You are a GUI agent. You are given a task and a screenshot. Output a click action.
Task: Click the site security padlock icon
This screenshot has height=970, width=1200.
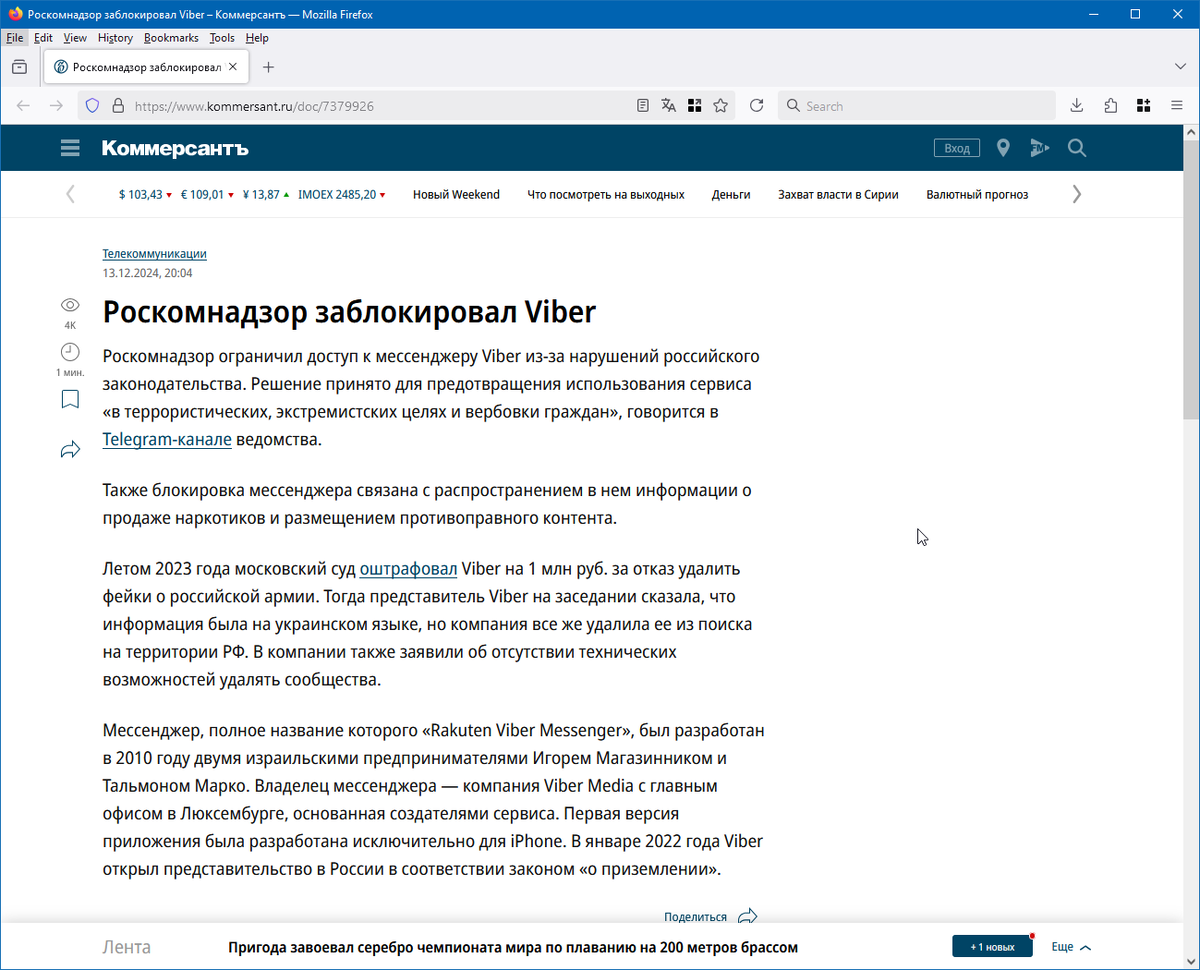(118, 105)
